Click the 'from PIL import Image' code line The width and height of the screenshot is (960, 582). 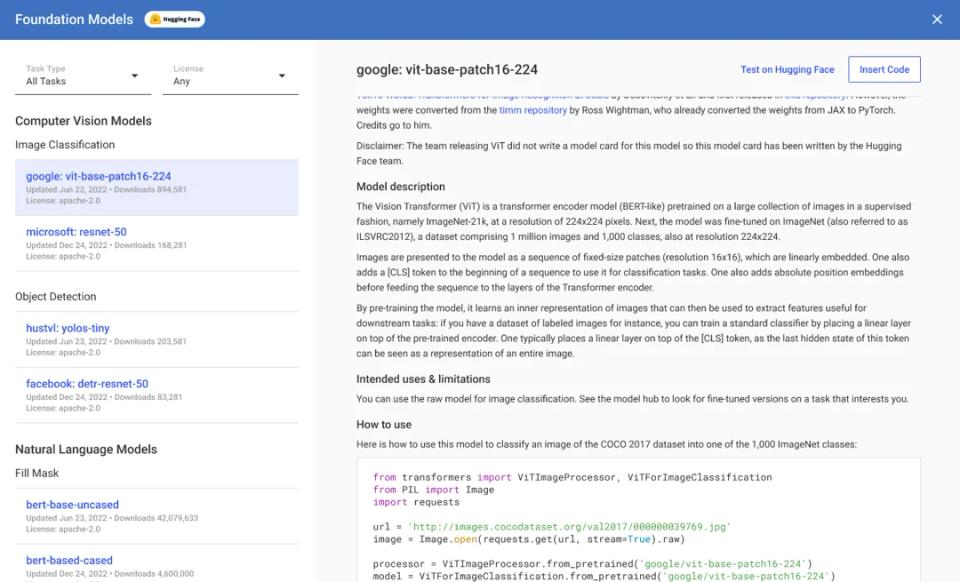coord(433,490)
